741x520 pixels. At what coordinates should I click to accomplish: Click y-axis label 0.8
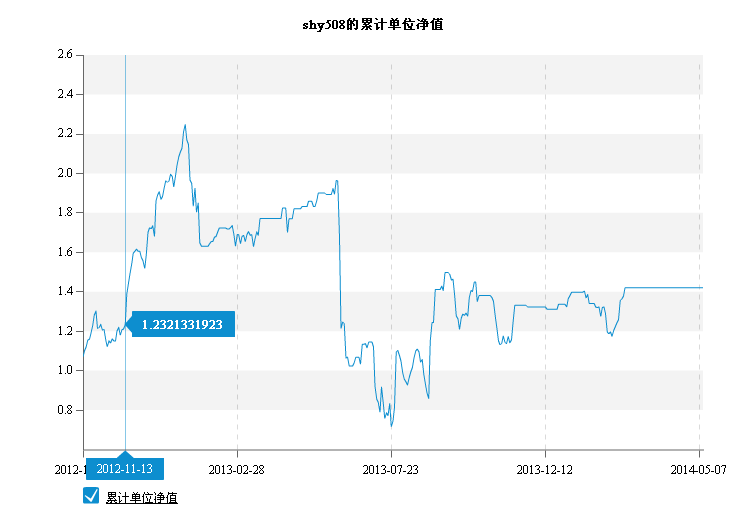65,410
